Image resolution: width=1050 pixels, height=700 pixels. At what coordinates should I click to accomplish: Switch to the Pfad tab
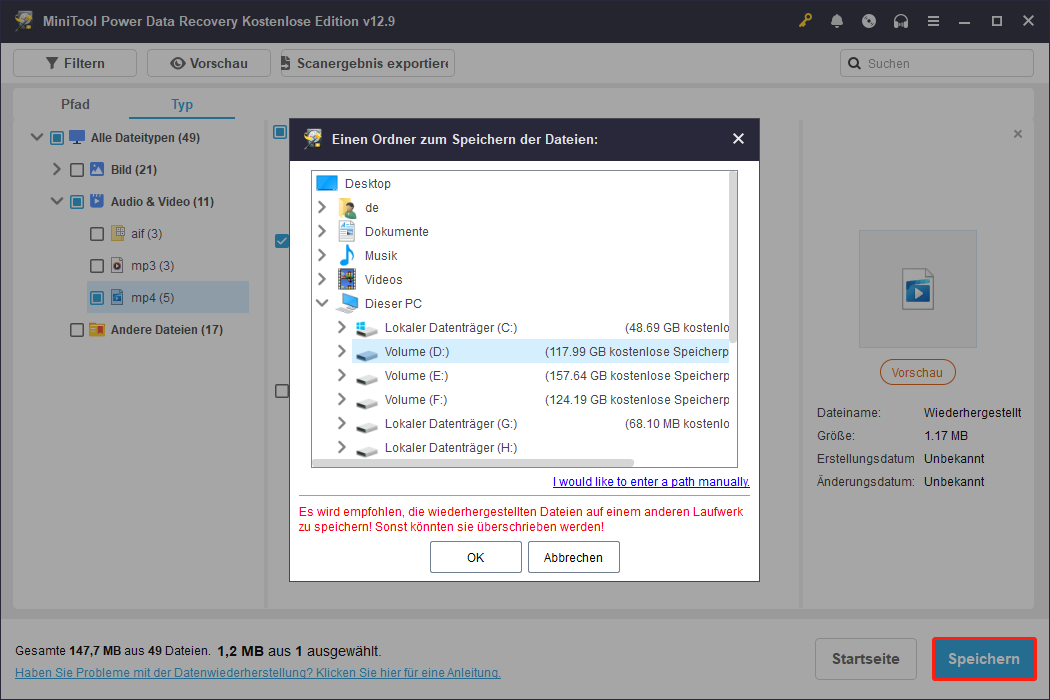click(x=75, y=104)
